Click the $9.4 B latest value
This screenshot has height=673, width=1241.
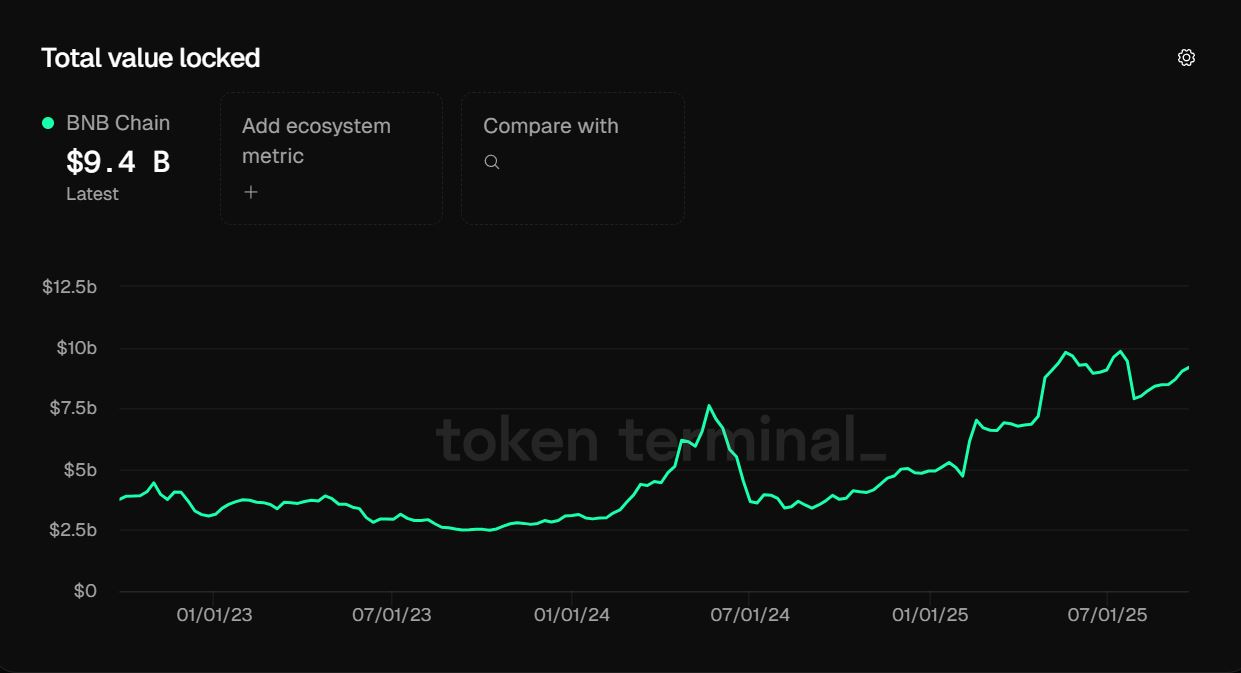[x=118, y=161]
